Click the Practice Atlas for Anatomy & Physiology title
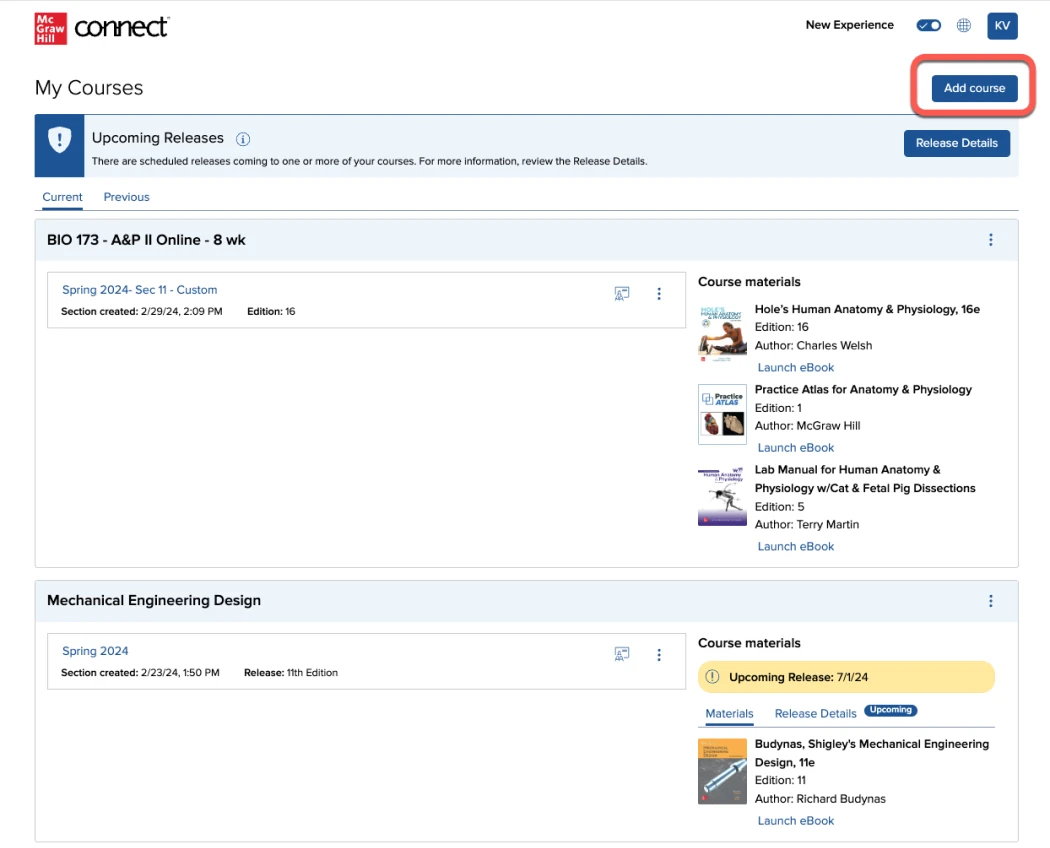Image resolution: width=1050 pixels, height=848 pixels. pyautogui.click(x=863, y=389)
